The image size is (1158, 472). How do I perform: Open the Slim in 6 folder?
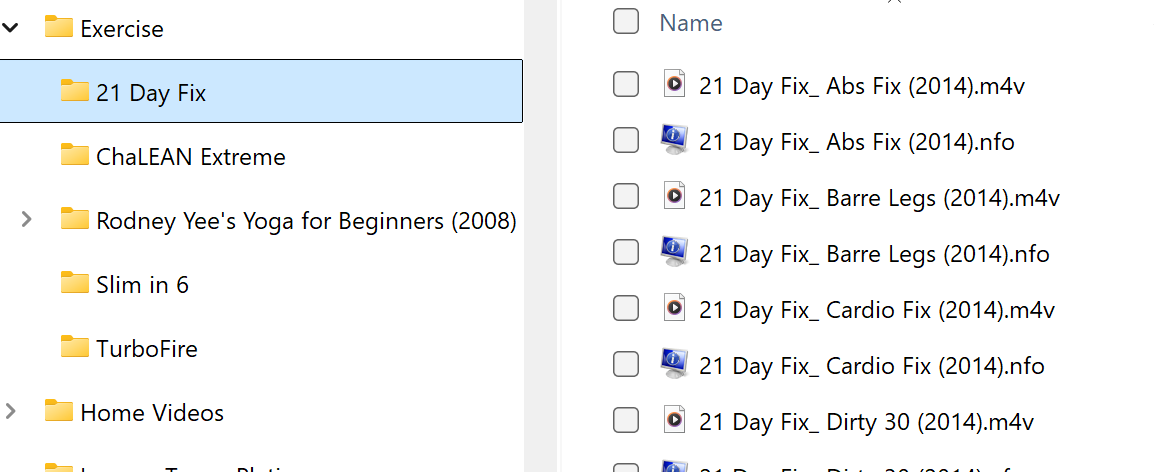pos(142,285)
